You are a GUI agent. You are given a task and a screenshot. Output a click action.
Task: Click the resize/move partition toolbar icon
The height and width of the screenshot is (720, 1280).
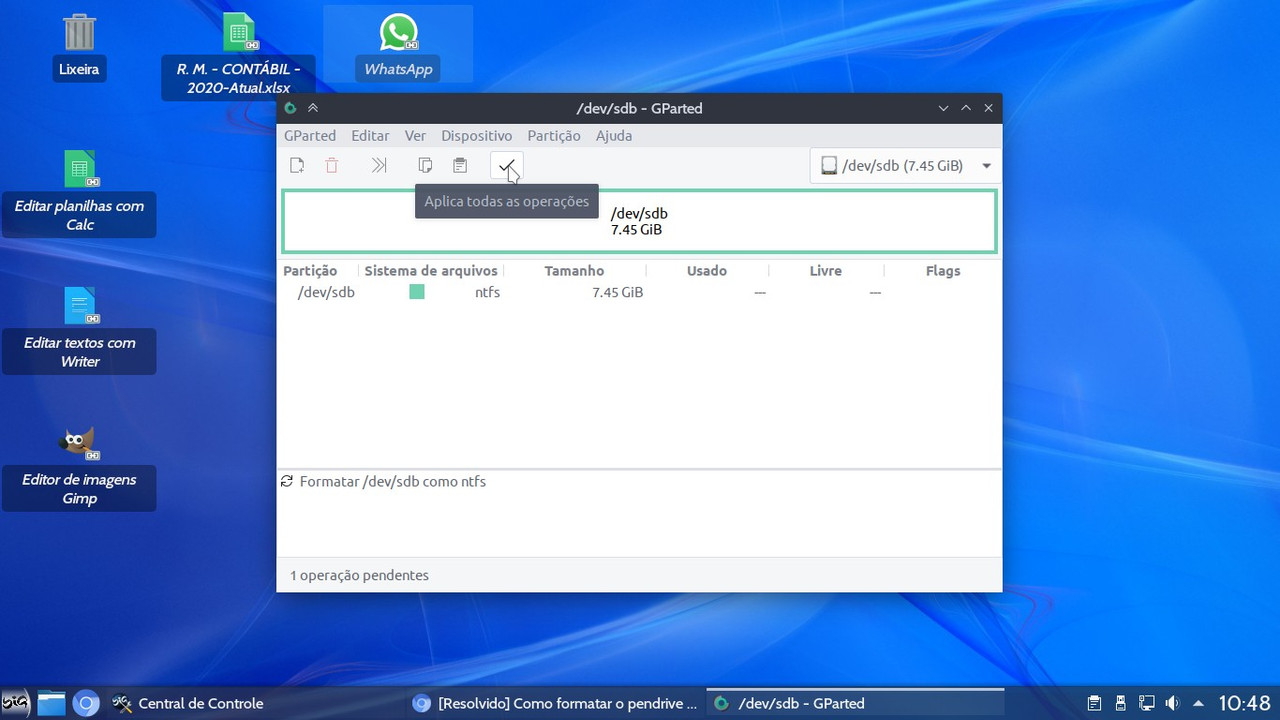click(x=378, y=166)
